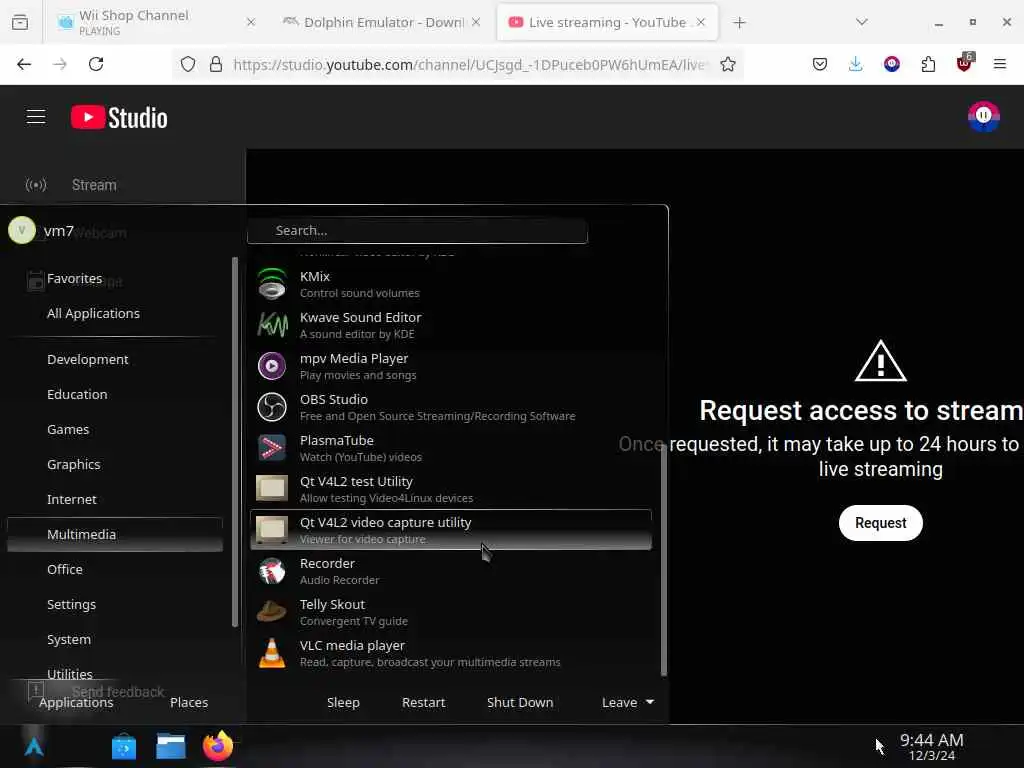Click vm7 user avatar in launcher
The image size is (1024, 768).
(22, 231)
